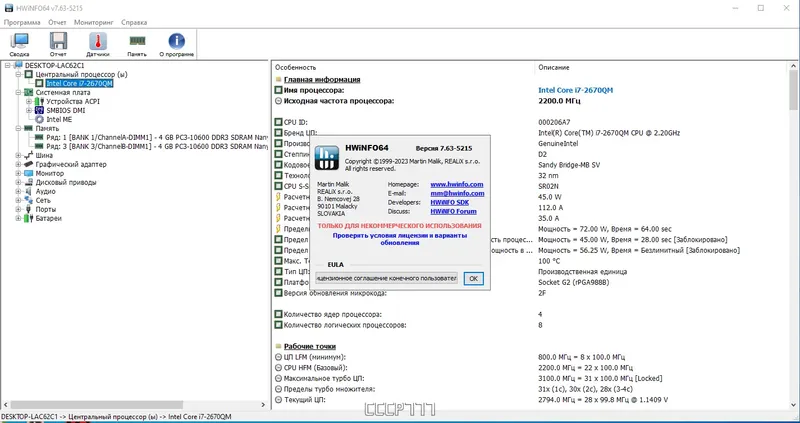Click the mm@hwinfo.com email link
This screenshot has width=800, height=423.
tap(457, 193)
